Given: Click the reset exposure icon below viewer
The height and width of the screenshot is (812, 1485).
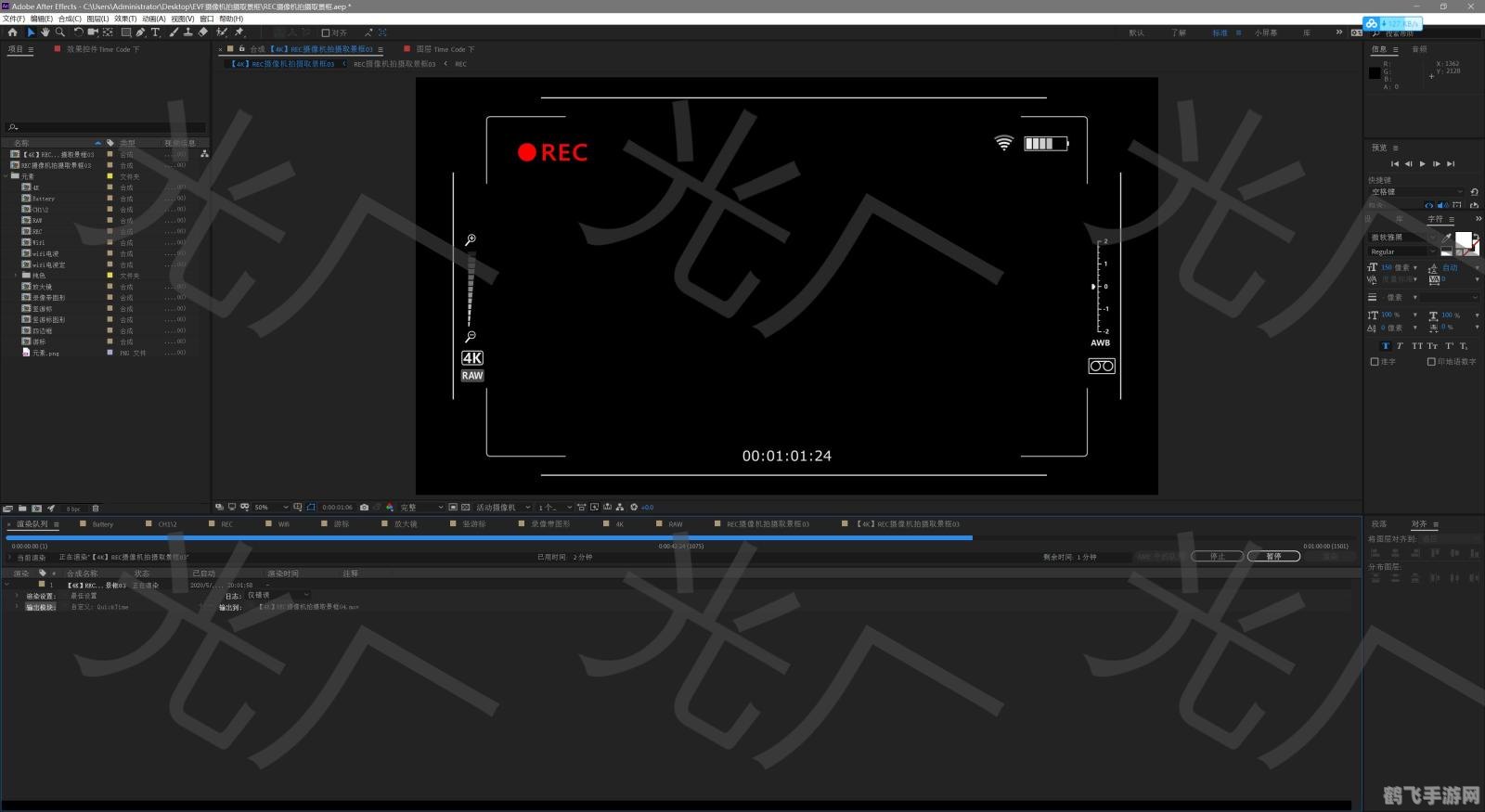Looking at the screenshot, I should 634,508.
